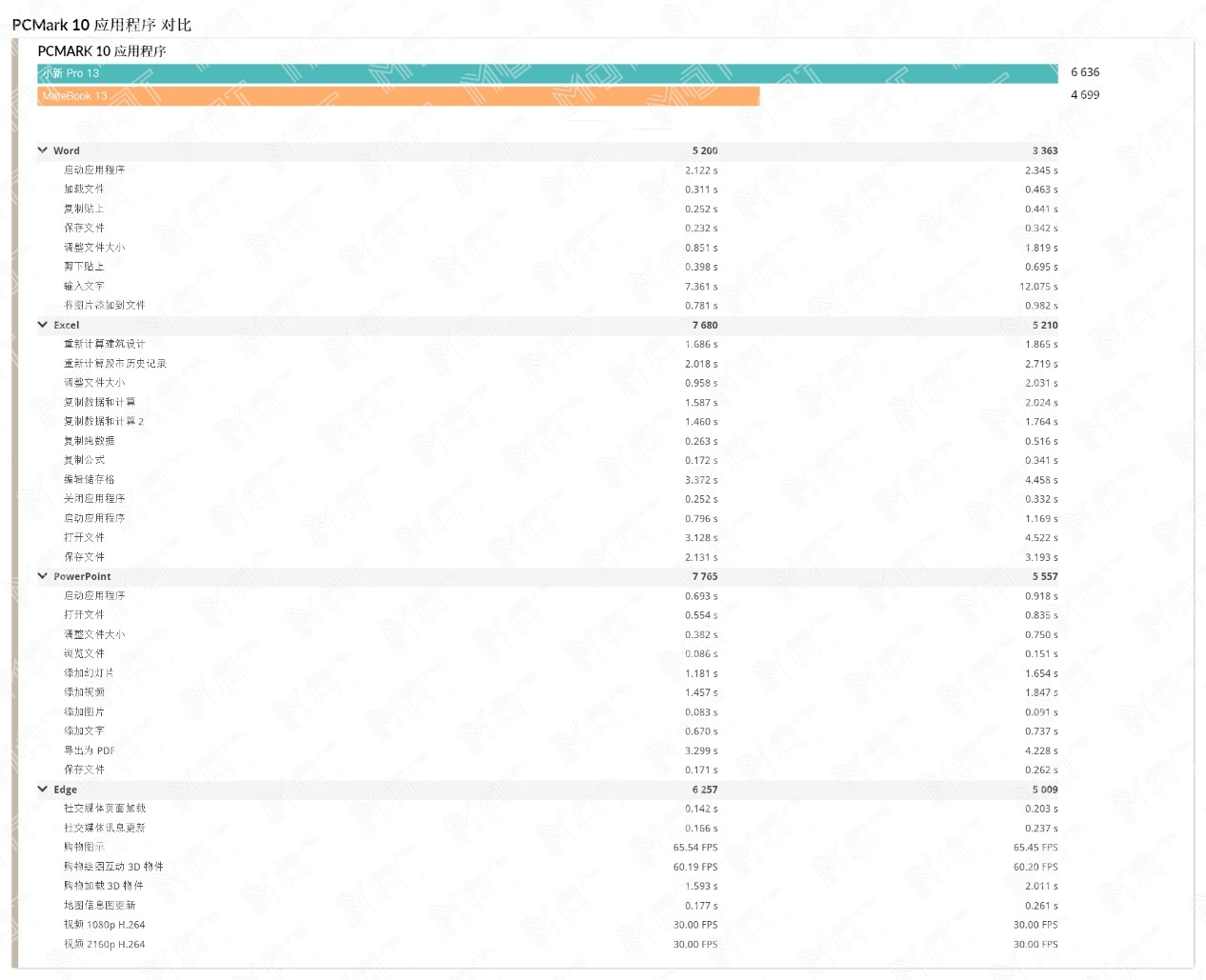Click the 65.45 FPS shopping value
Viewport: 1206px width, 980px height.
coord(1036,848)
